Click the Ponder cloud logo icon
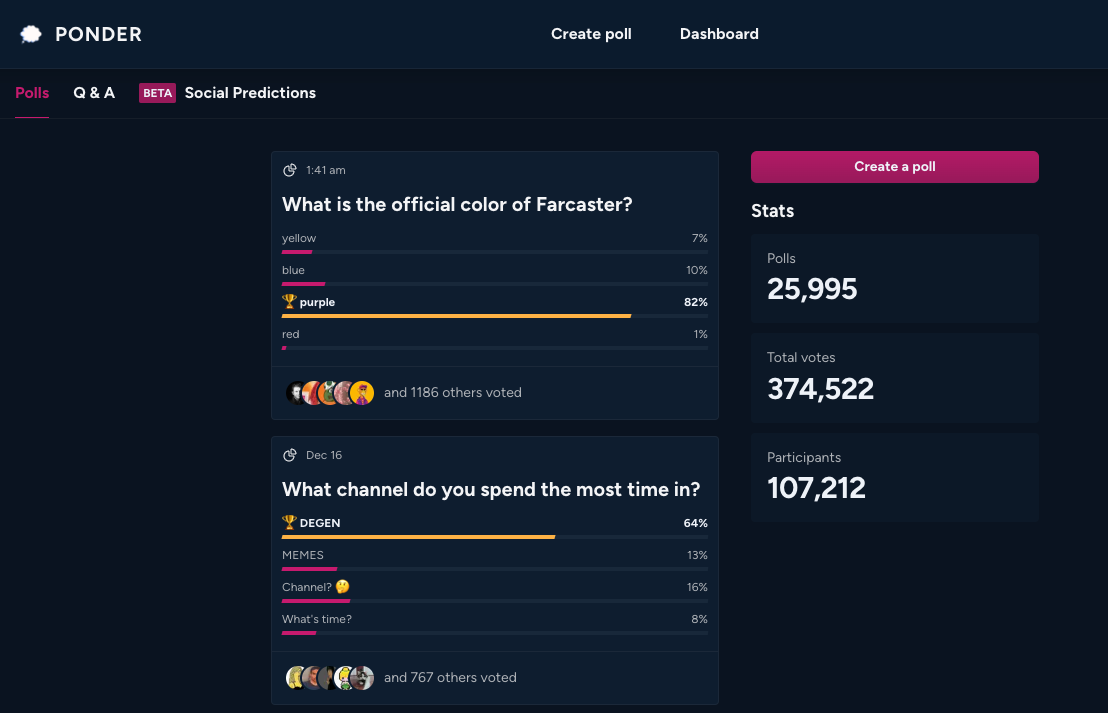The height and width of the screenshot is (713, 1108). coord(30,34)
